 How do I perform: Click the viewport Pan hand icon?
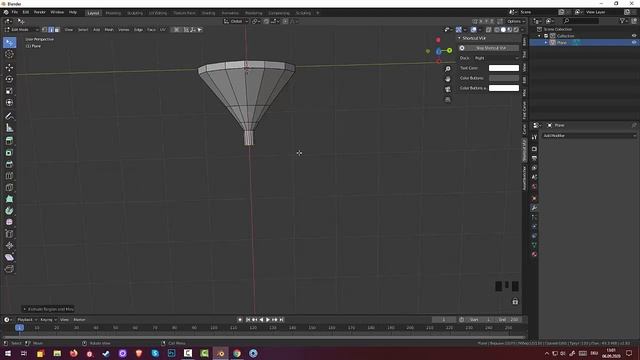point(448,79)
